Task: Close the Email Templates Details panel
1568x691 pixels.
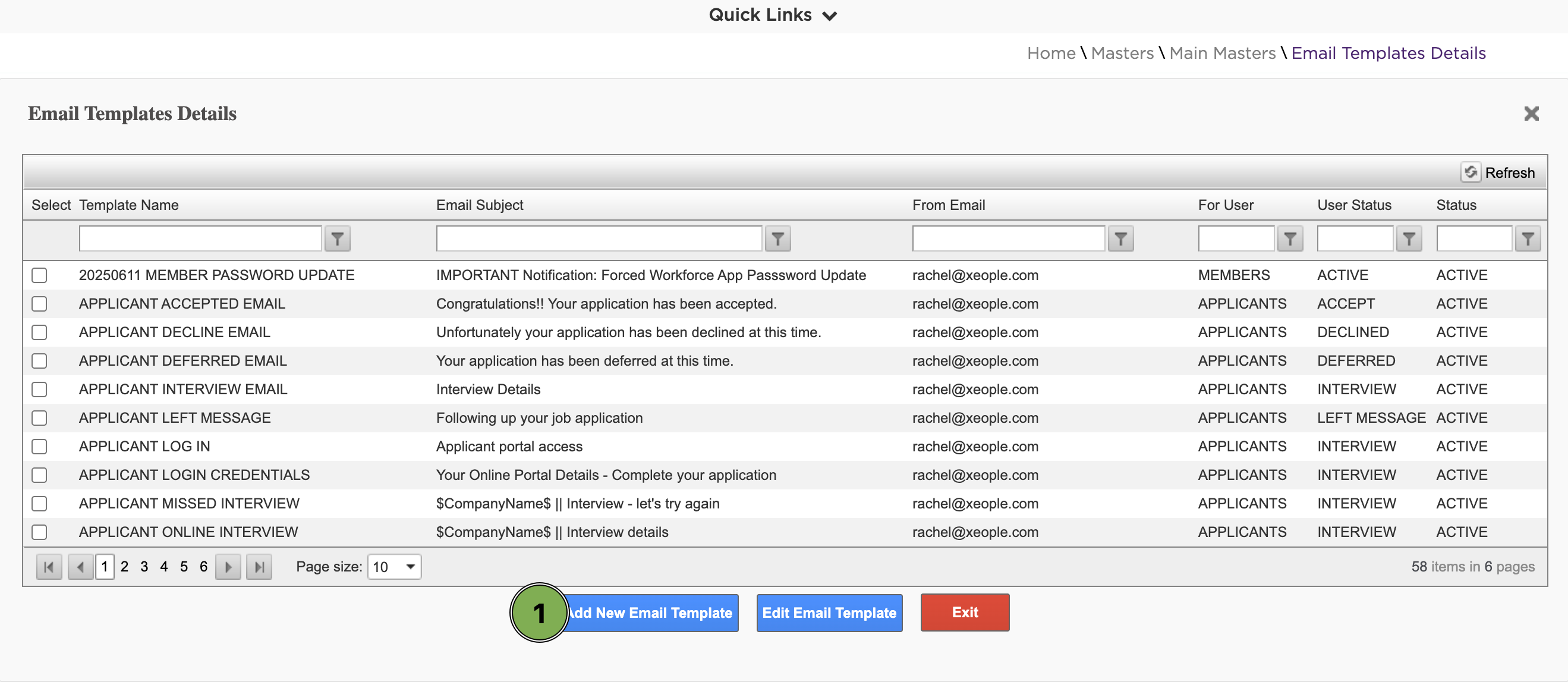Action: (1531, 113)
